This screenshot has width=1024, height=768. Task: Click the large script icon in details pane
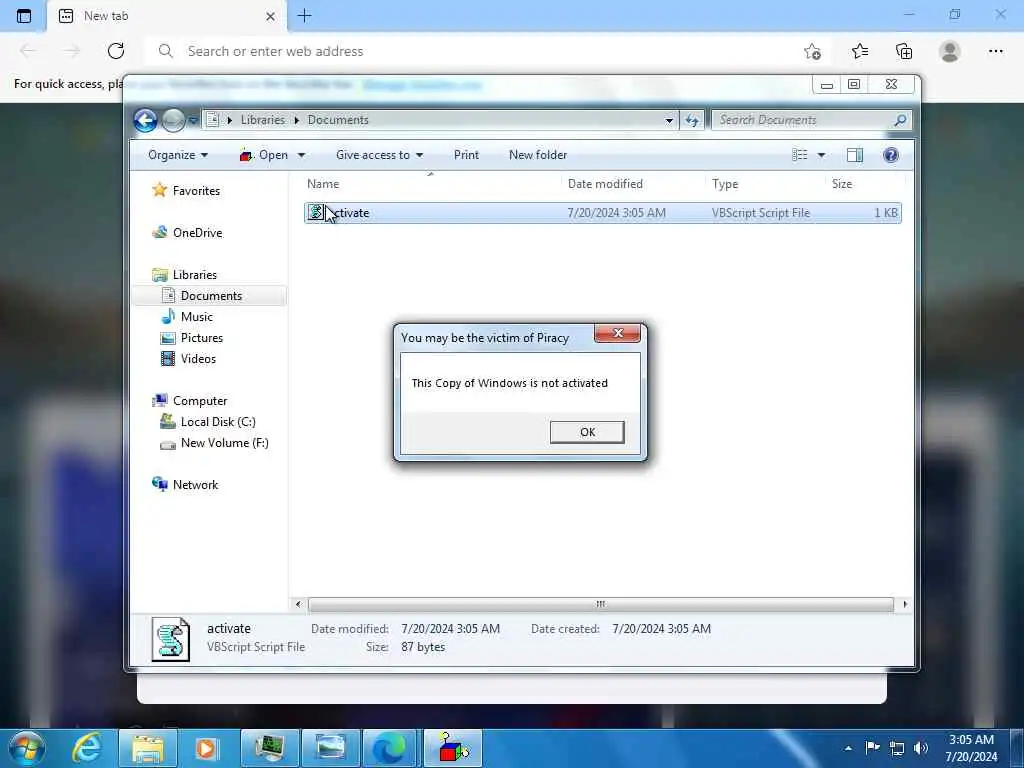click(x=170, y=639)
